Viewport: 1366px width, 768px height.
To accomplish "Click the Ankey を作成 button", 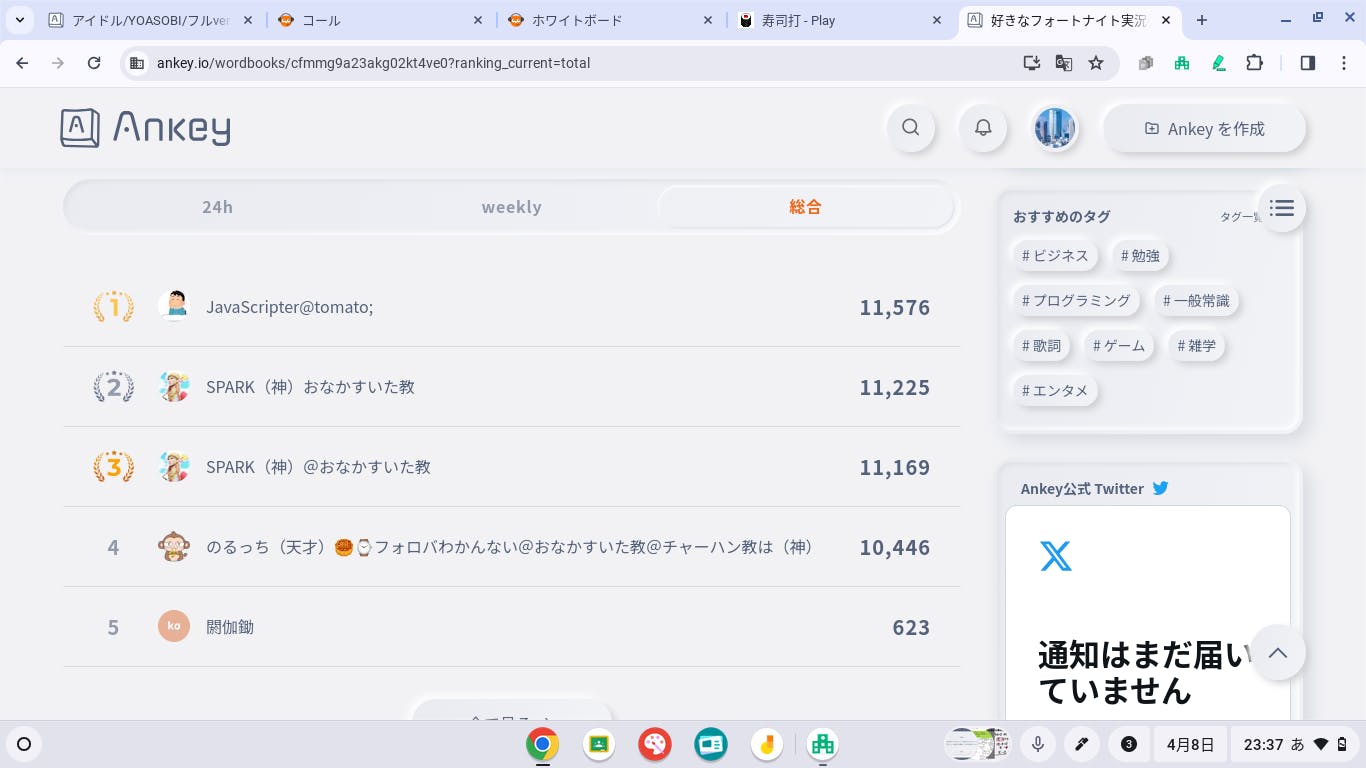I will [x=1204, y=128].
